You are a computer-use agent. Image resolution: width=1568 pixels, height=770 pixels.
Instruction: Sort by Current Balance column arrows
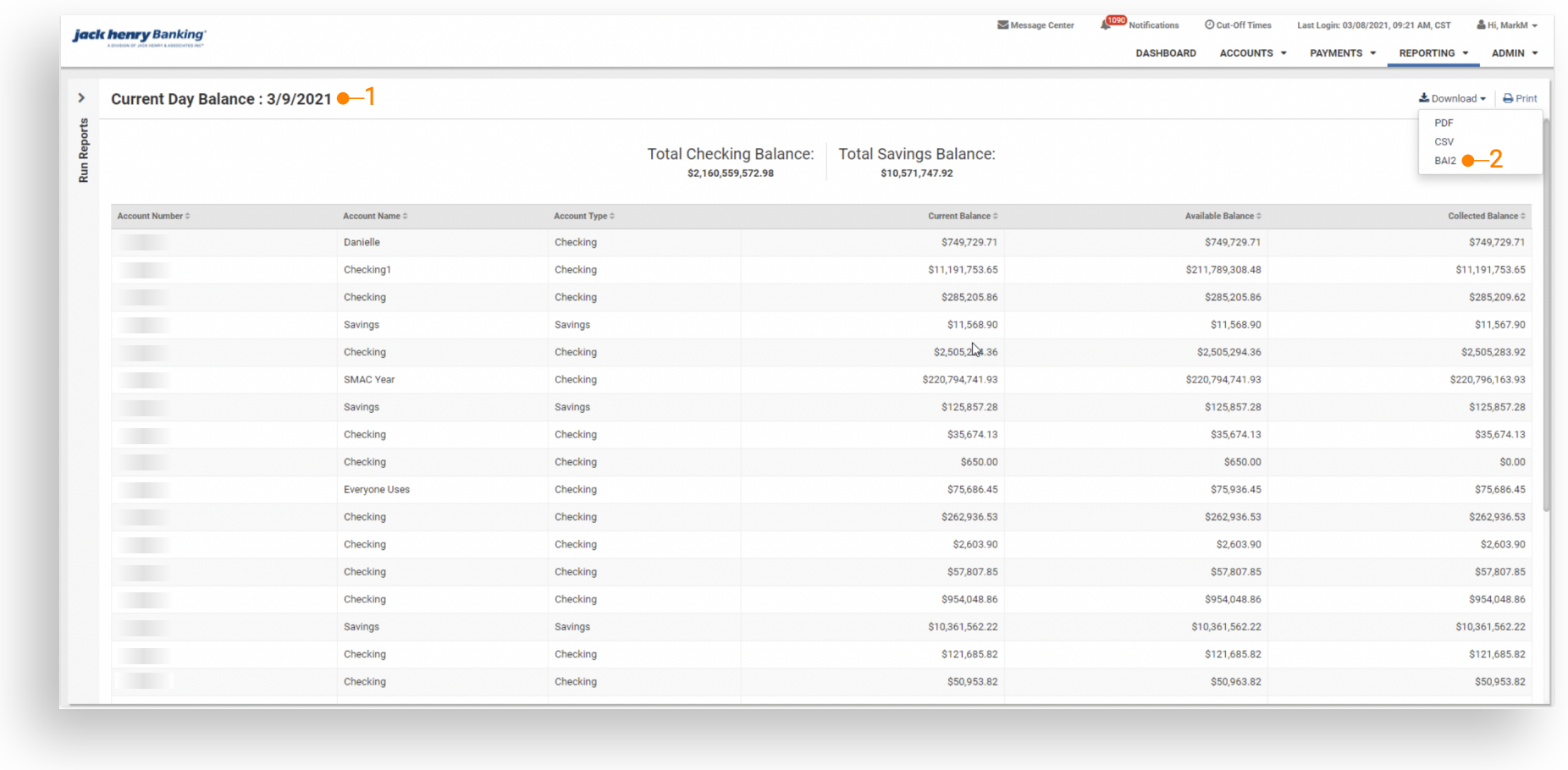[995, 217]
